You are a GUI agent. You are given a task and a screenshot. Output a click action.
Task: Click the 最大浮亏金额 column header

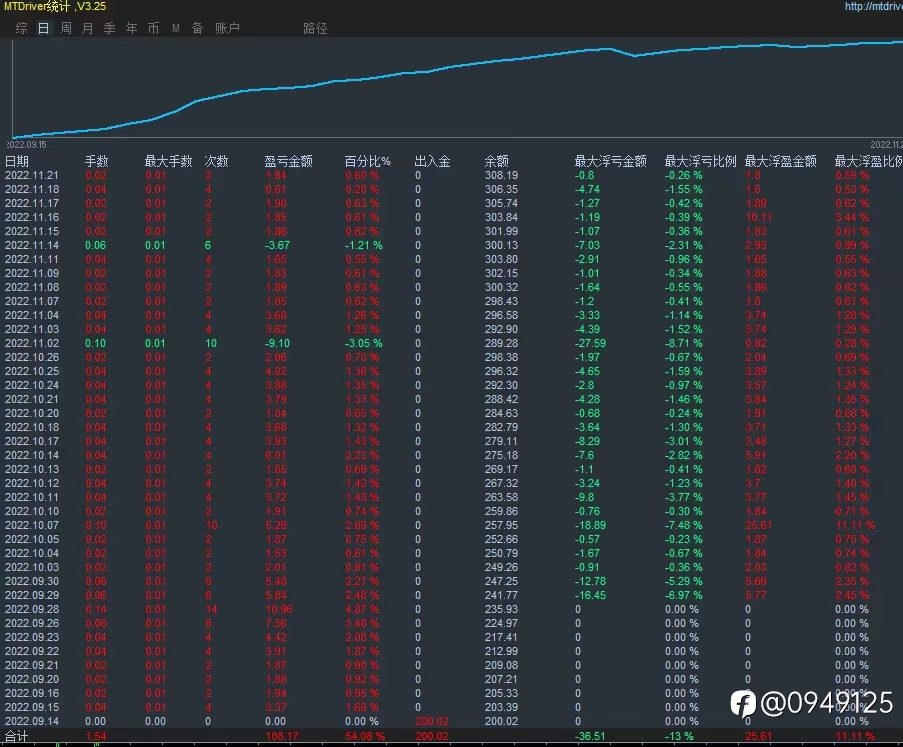tap(610, 161)
